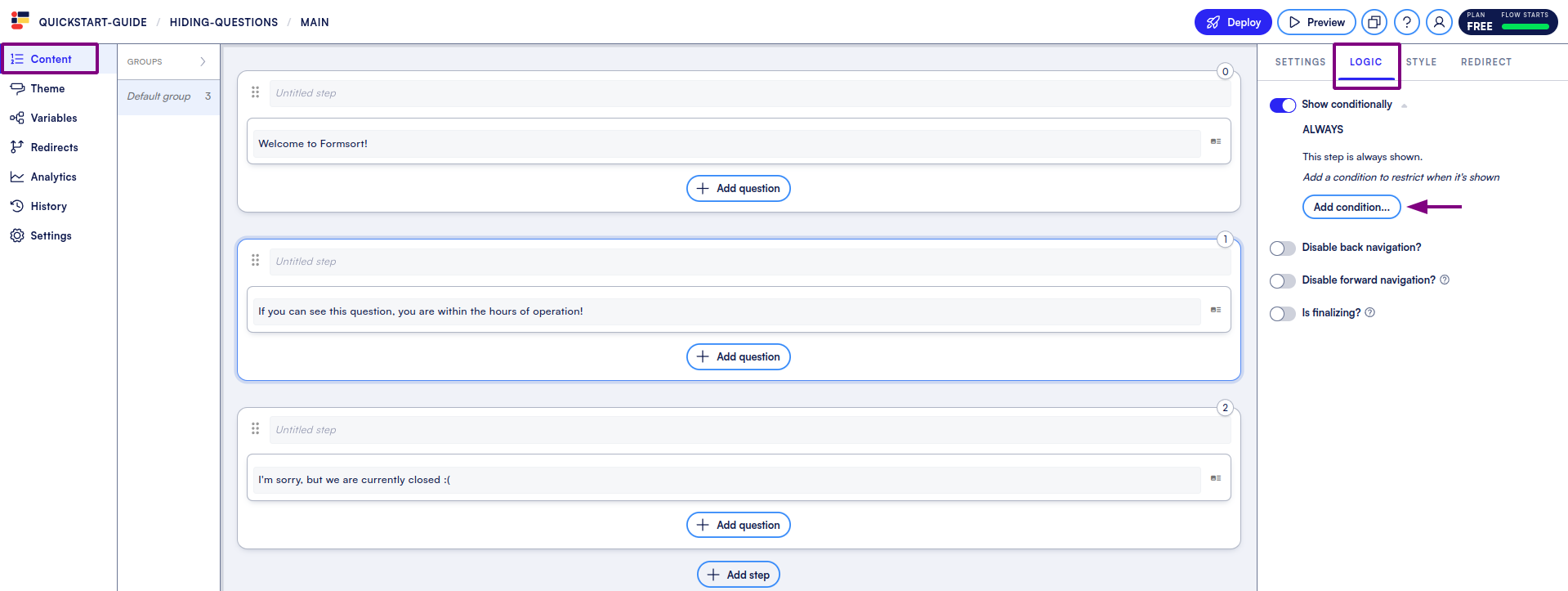The width and height of the screenshot is (1568, 591).
Task: Grab the drag handle of step 0
Action: point(255,92)
